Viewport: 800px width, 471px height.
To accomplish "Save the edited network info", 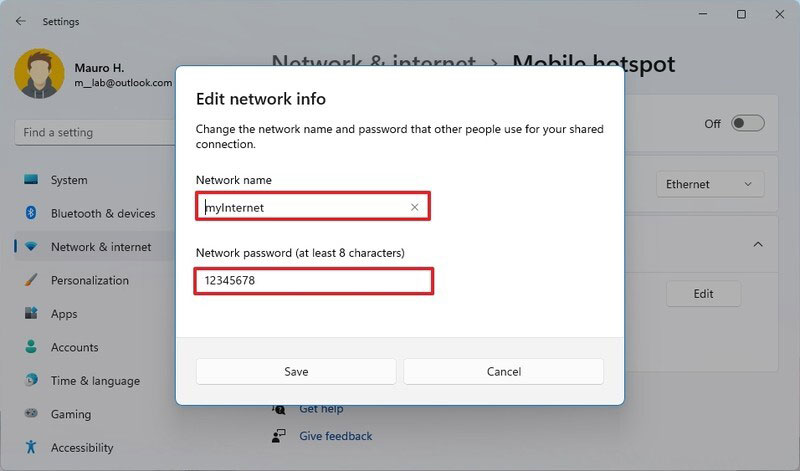I will click(296, 371).
